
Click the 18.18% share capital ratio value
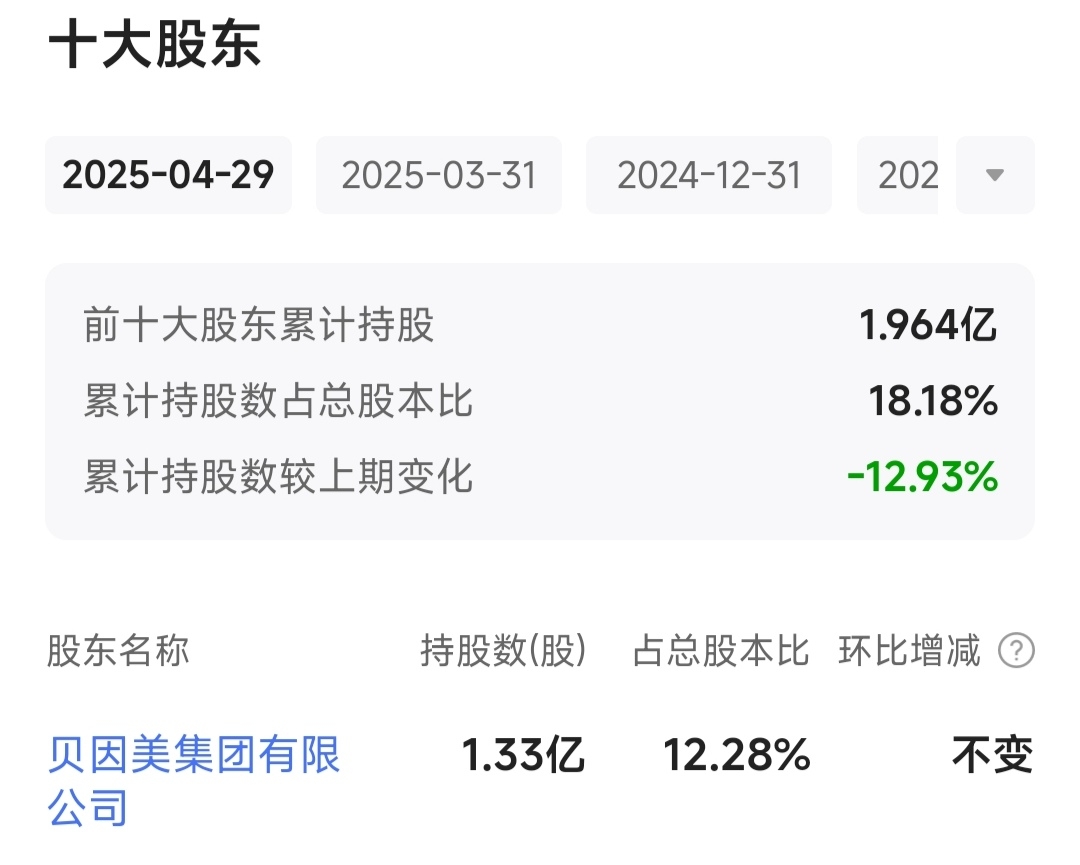pos(933,401)
